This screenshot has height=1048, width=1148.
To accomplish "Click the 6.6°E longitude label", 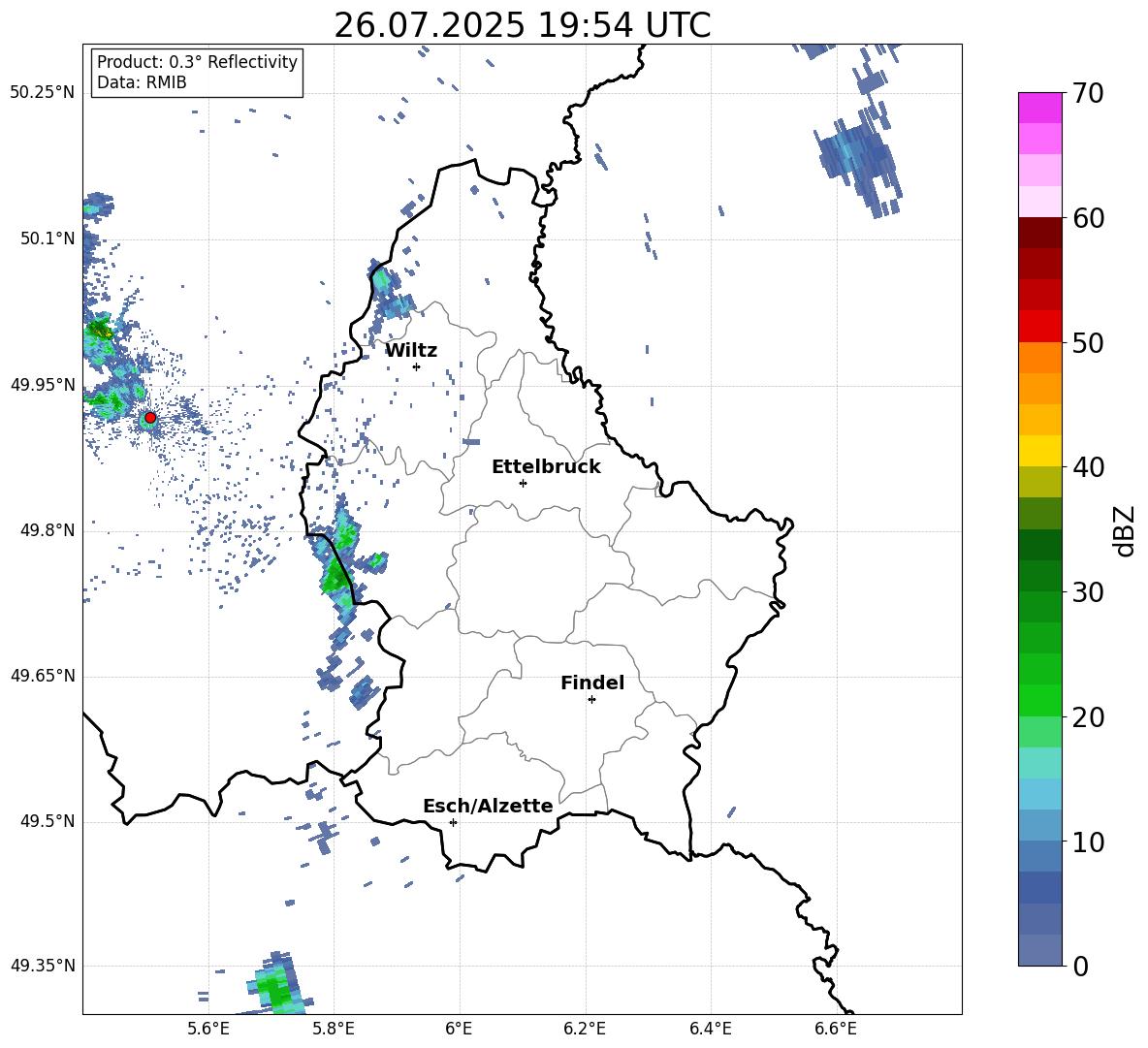I will [836, 1029].
